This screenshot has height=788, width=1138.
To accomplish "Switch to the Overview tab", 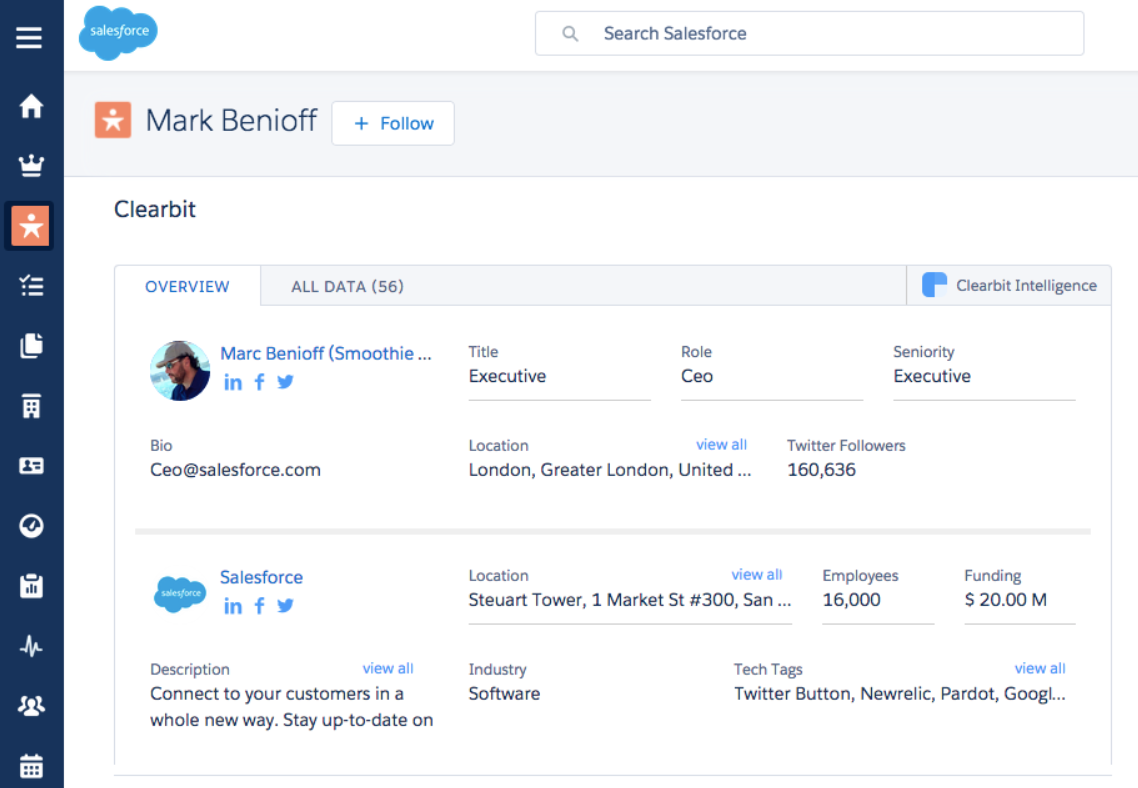I will pyautogui.click(x=187, y=287).
